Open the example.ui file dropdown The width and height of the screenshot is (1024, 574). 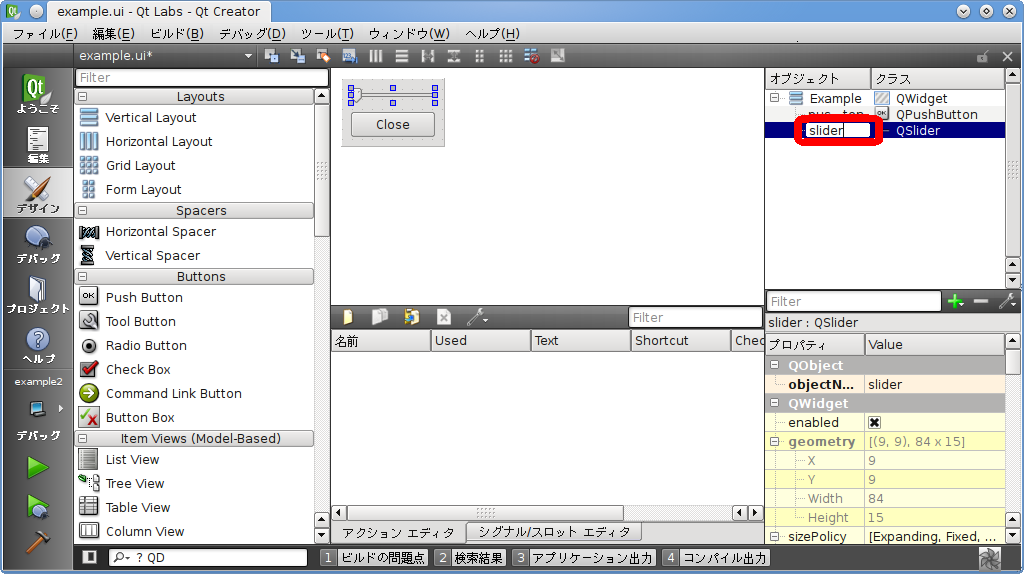pyautogui.click(x=248, y=56)
